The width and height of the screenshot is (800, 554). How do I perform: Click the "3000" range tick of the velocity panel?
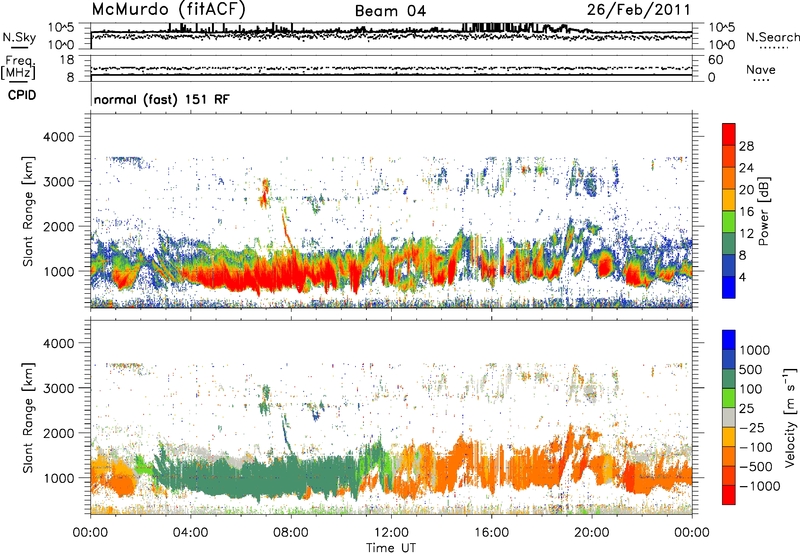point(58,388)
